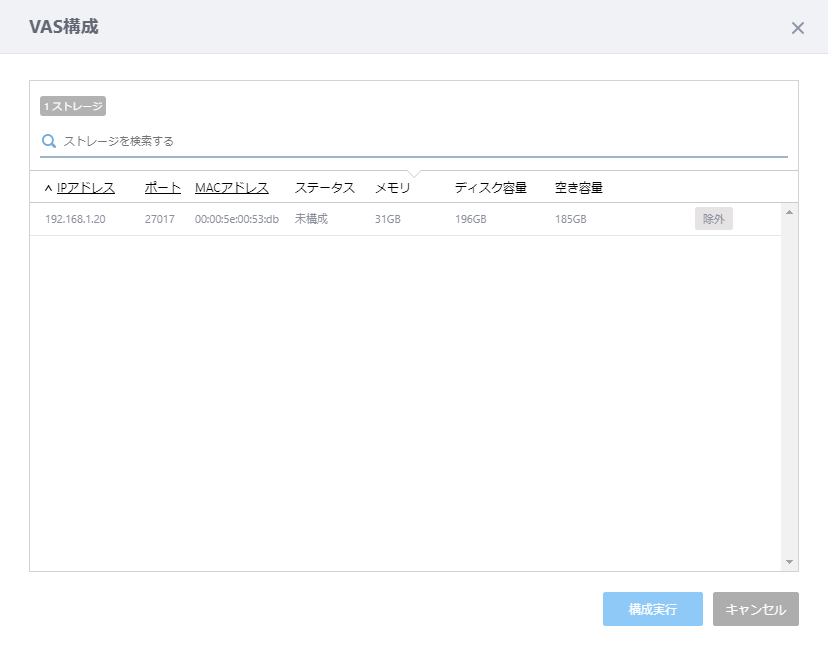
Task: Run configuration with the 構成実行 button
Action: 652,609
